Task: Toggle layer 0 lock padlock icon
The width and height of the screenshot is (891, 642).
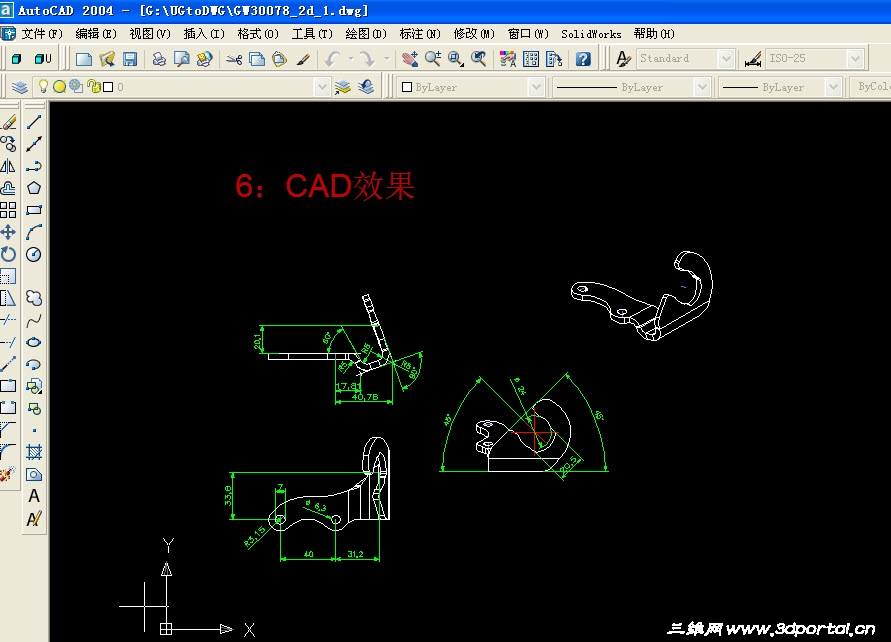Action: pyautogui.click(x=94, y=86)
